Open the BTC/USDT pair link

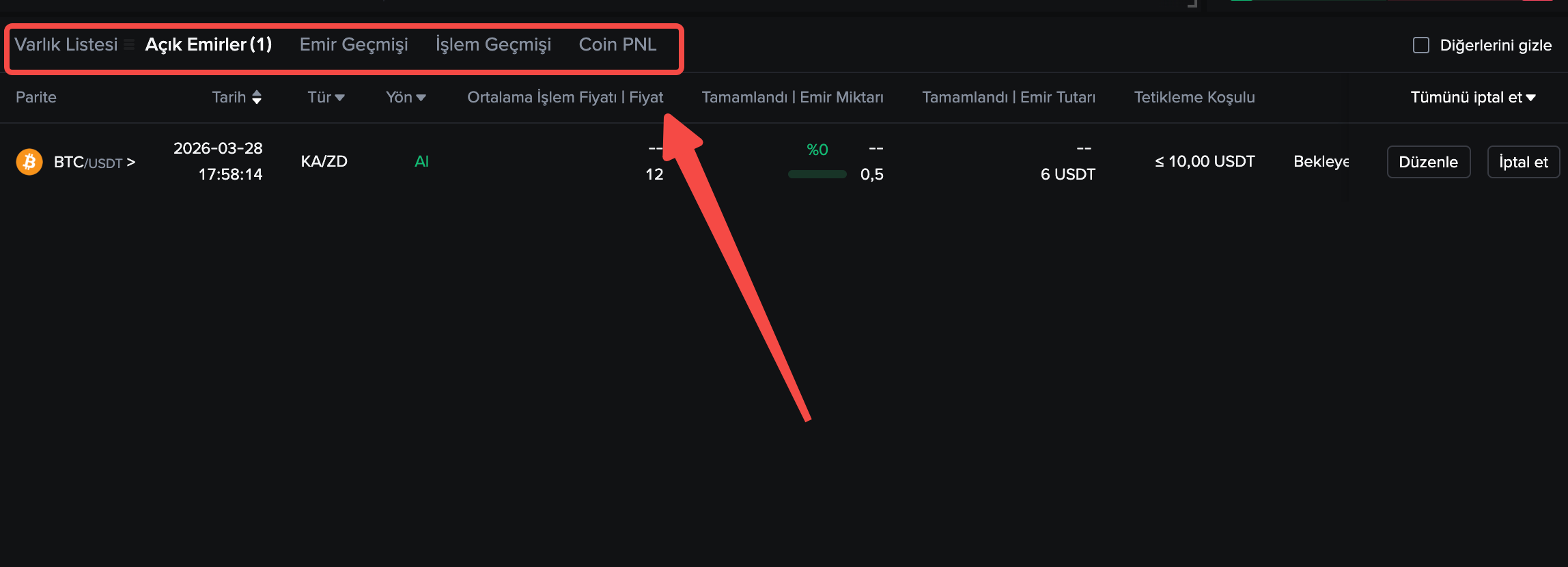tap(94, 163)
